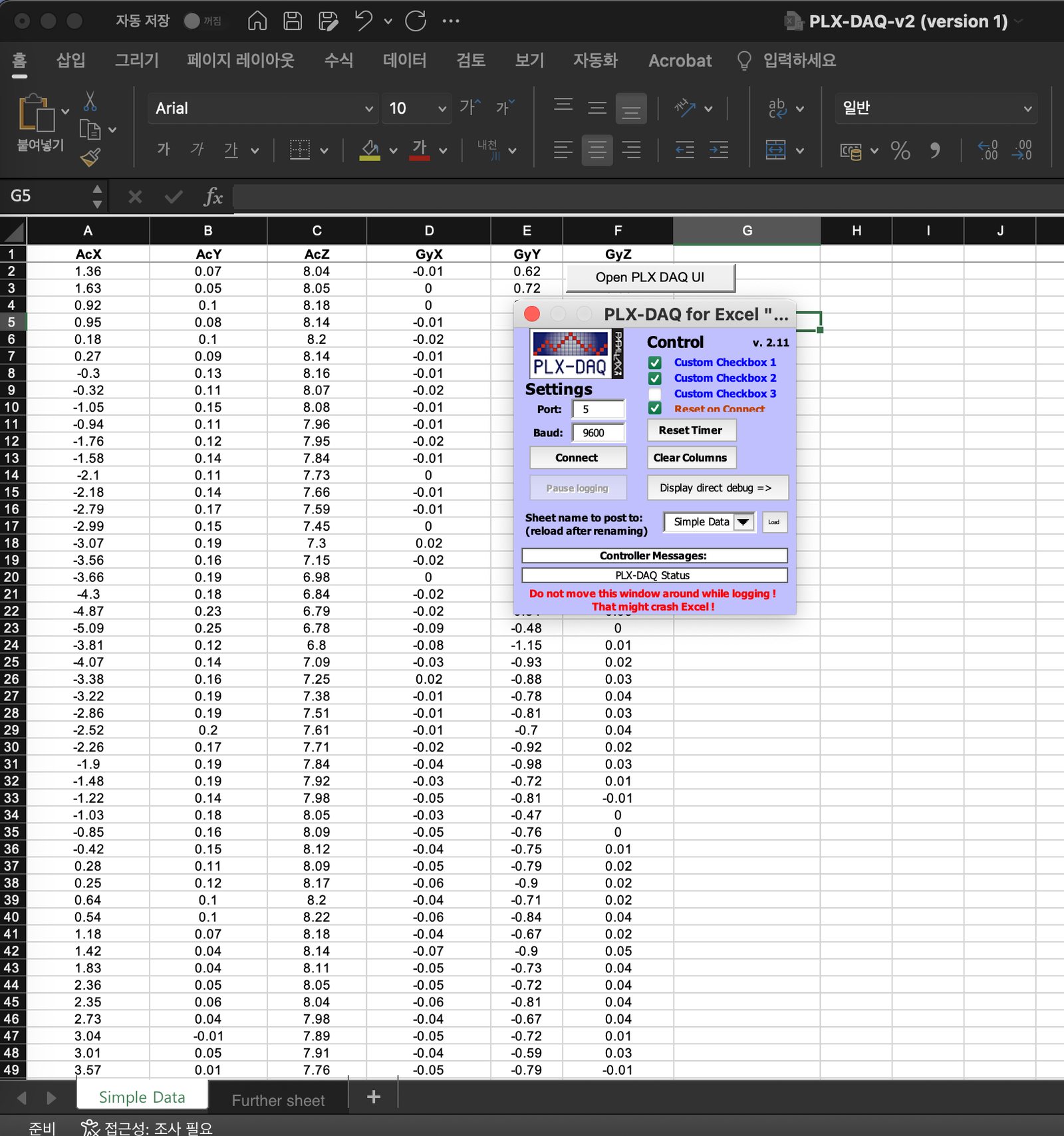Screen dimensions: 1064x1136
Task: Expand the borders dropdown arrow
Action: [x=324, y=150]
